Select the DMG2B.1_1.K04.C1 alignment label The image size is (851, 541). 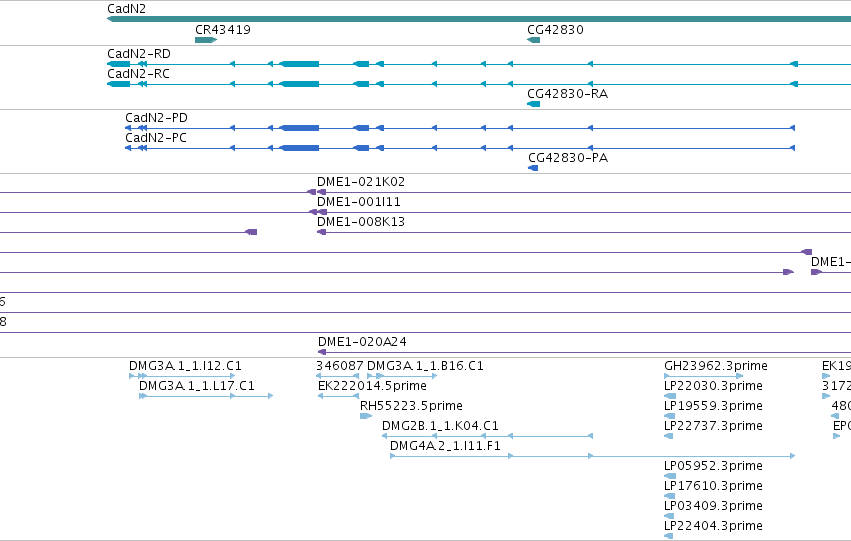(x=440, y=426)
